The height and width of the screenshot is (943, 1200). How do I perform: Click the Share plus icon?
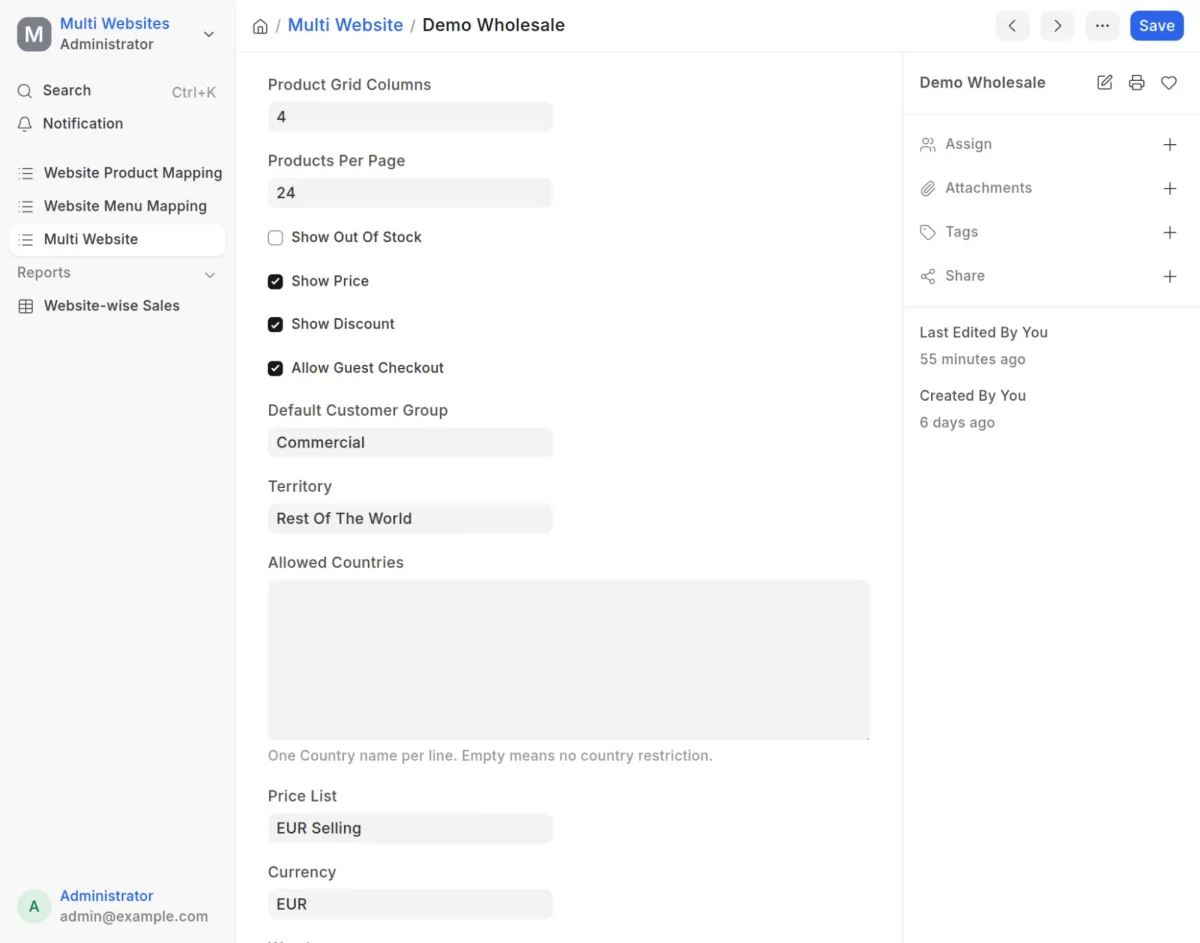coord(1170,276)
